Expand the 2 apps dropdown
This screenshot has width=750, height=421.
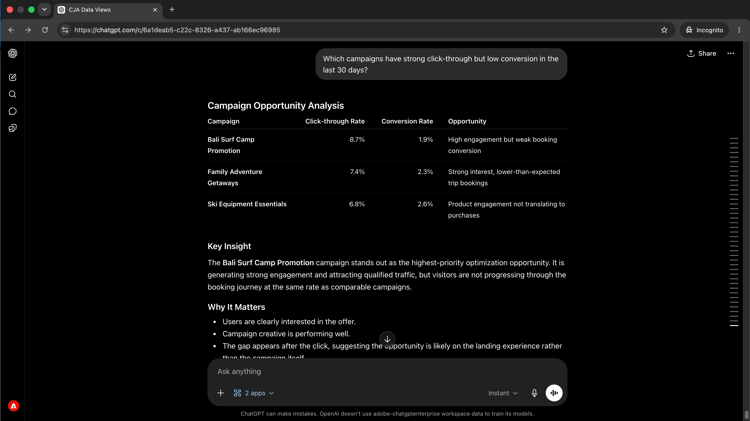[x=254, y=393]
